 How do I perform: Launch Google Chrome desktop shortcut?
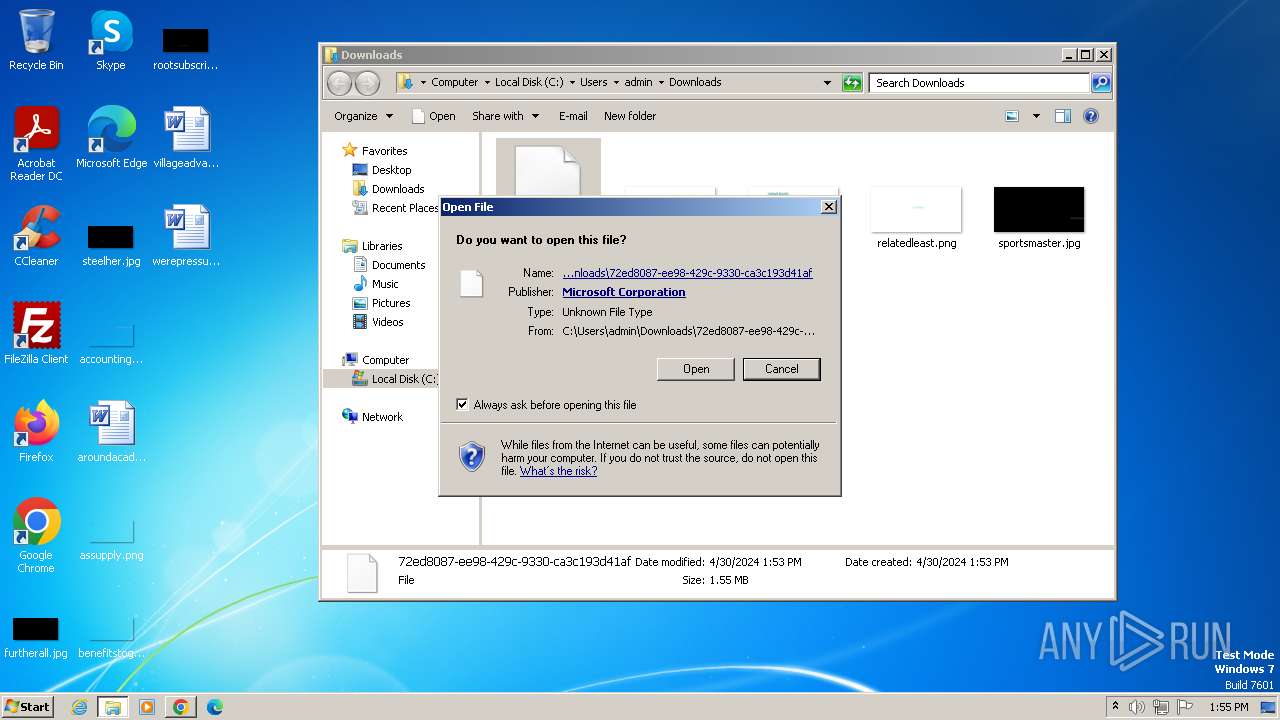point(36,535)
